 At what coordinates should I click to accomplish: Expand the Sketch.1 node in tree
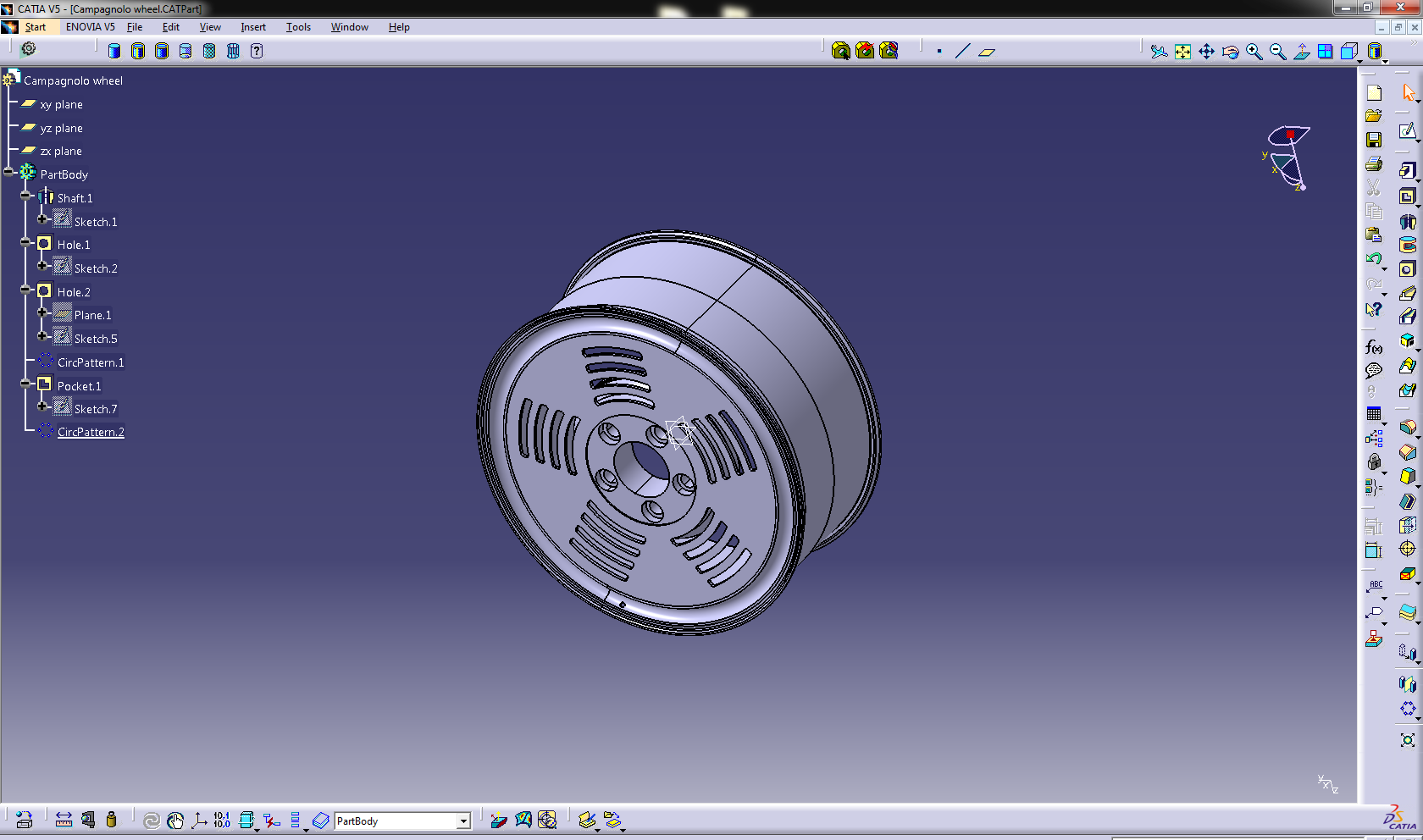(42, 219)
